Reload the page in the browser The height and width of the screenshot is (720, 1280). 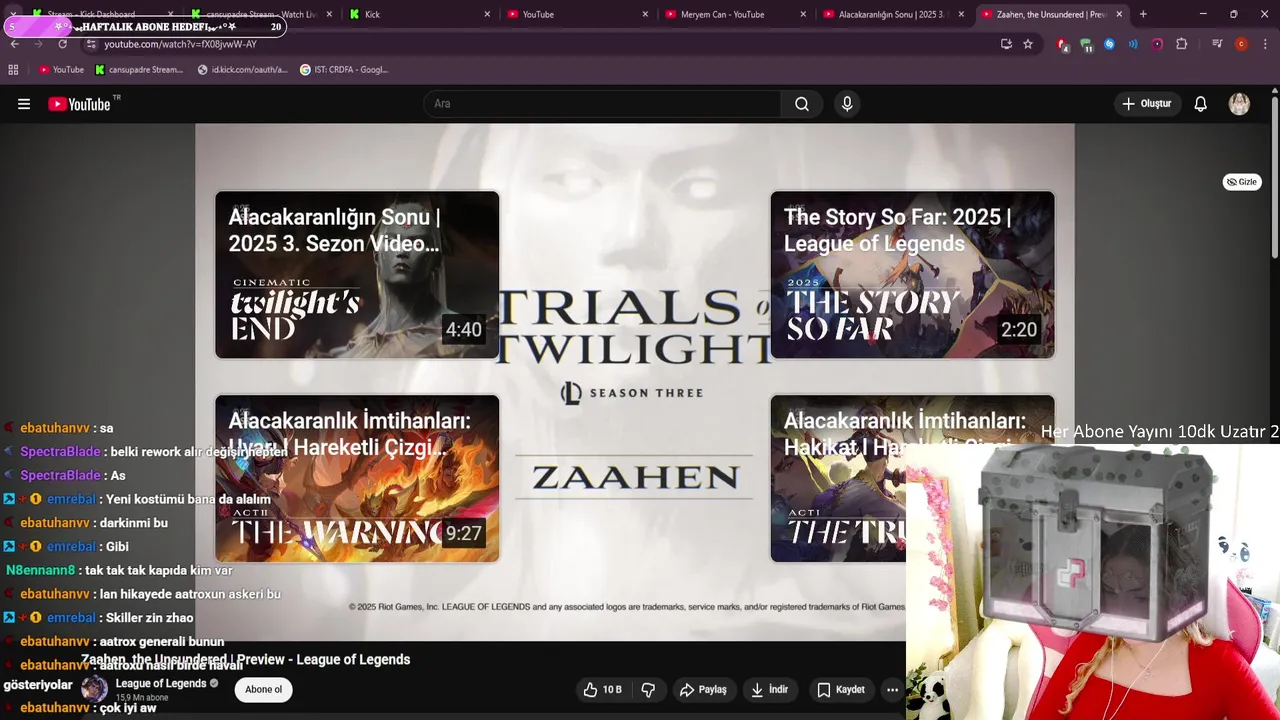coord(63,44)
